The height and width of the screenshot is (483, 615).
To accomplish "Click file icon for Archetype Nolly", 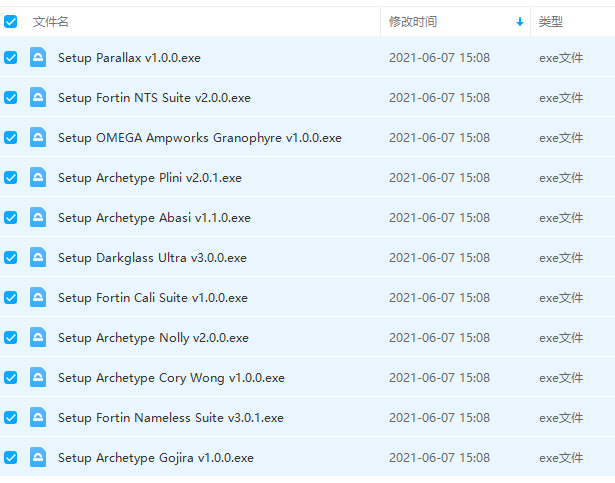I will (38, 337).
